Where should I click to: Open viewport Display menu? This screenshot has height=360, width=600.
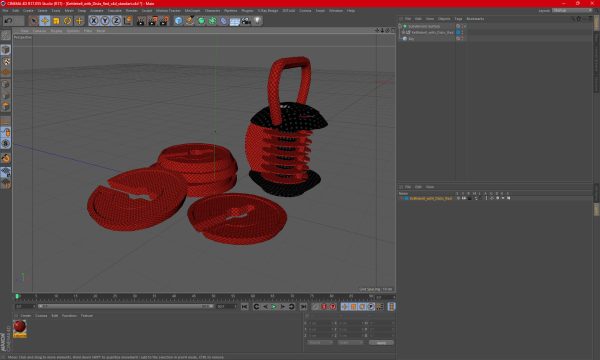(56, 31)
